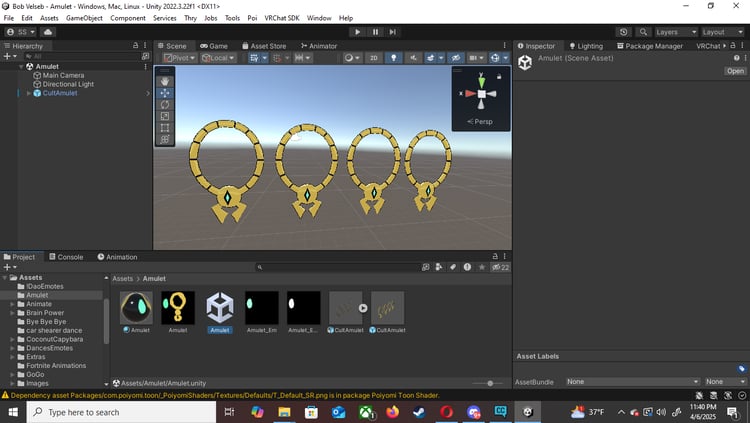Switch to the Animator tab
Image resolution: width=750 pixels, height=423 pixels.
[319, 46]
